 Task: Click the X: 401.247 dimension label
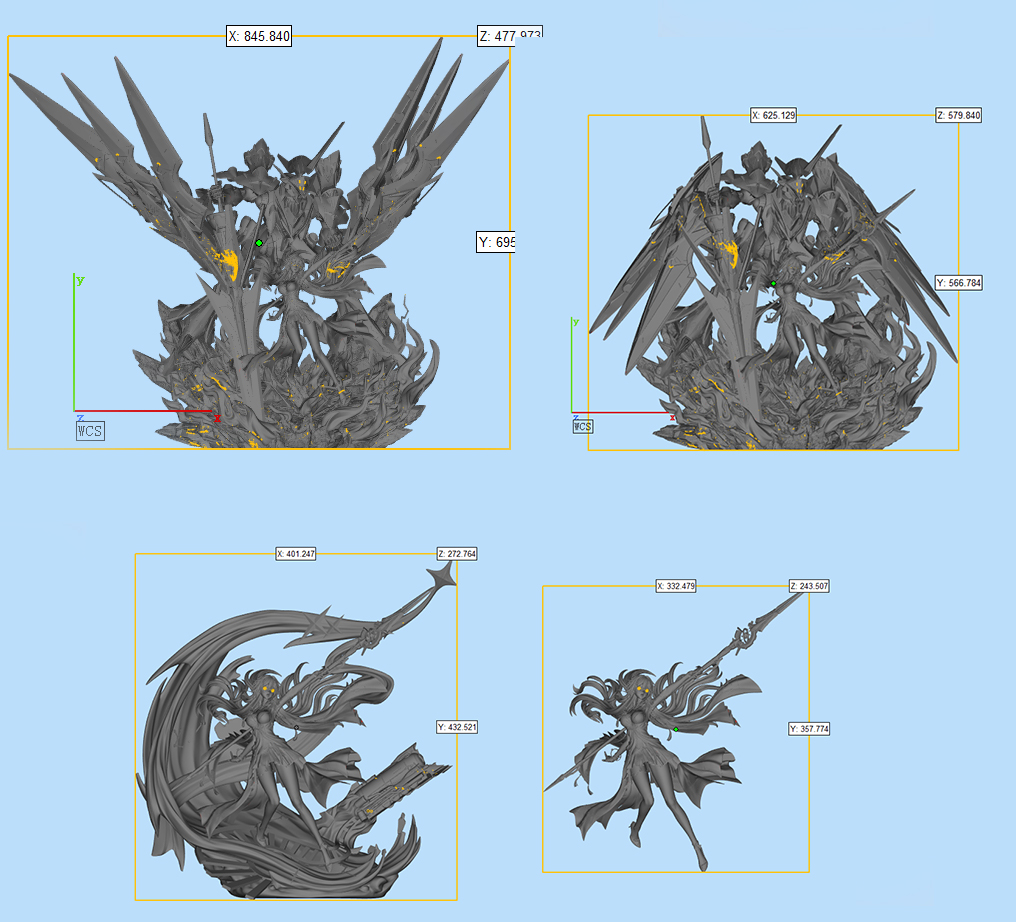[x=295, y=554]
